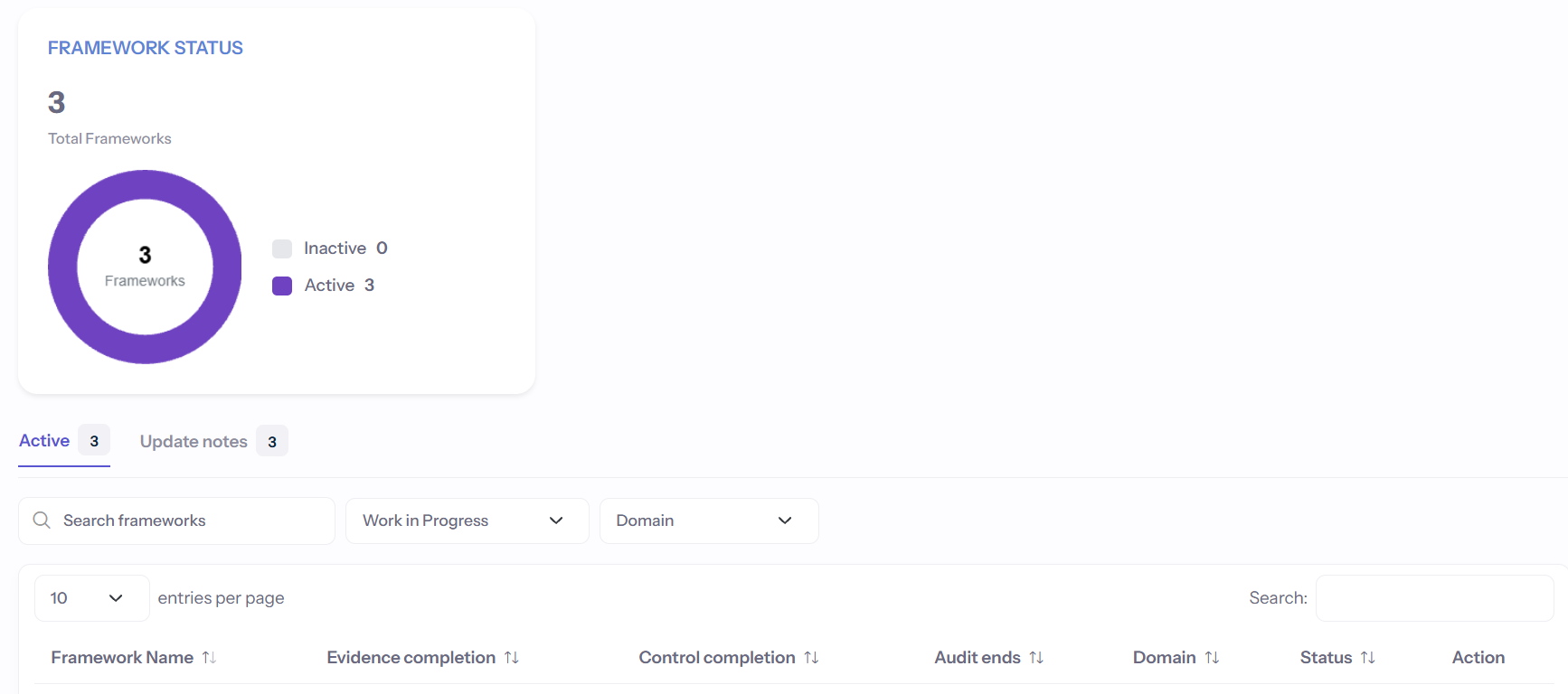Sort by Evidence completion arrows icon

pyautogui.click(x=512, y=658)
